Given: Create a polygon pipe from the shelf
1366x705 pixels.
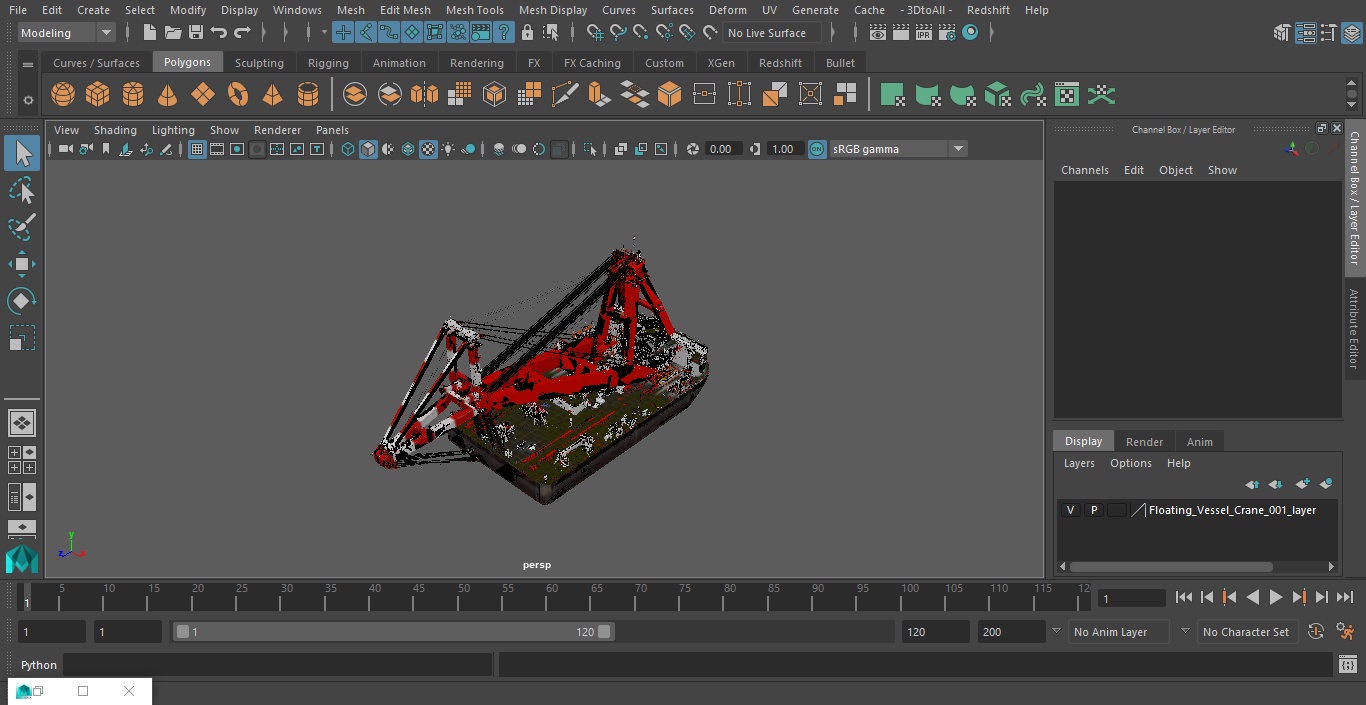Looking at the screenshot, I should 308,95.
